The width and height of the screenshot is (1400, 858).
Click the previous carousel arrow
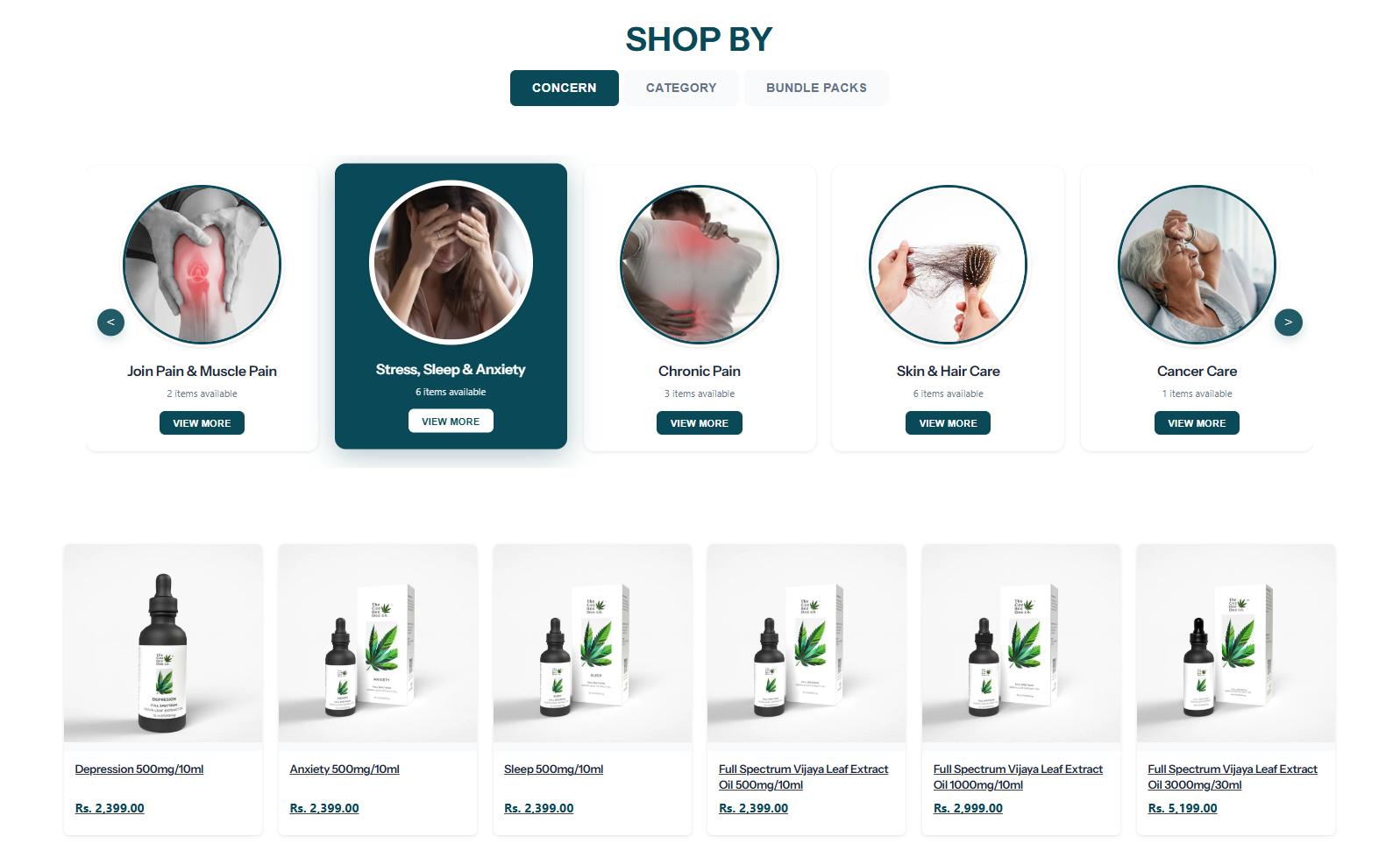[110, 323]
